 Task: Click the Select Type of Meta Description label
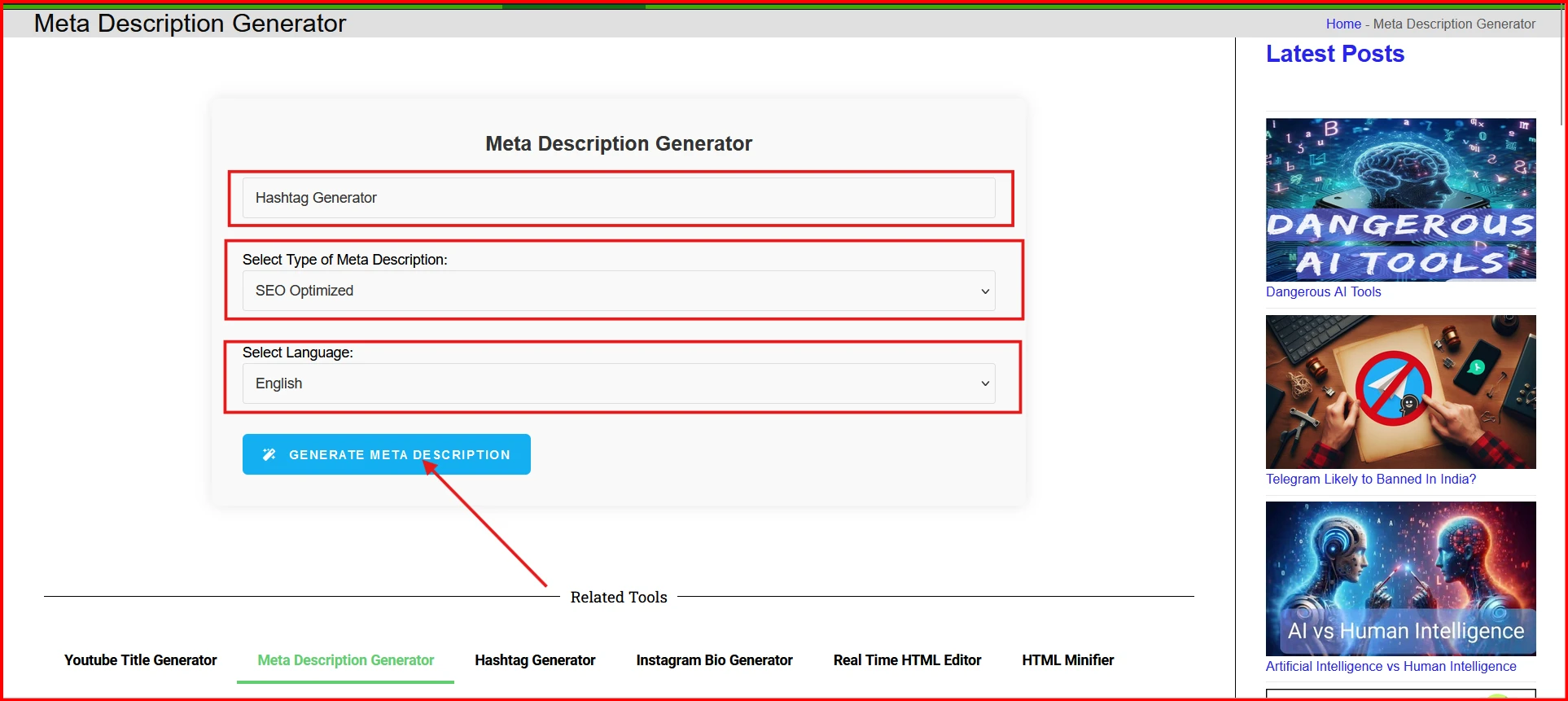pos(344,260)
